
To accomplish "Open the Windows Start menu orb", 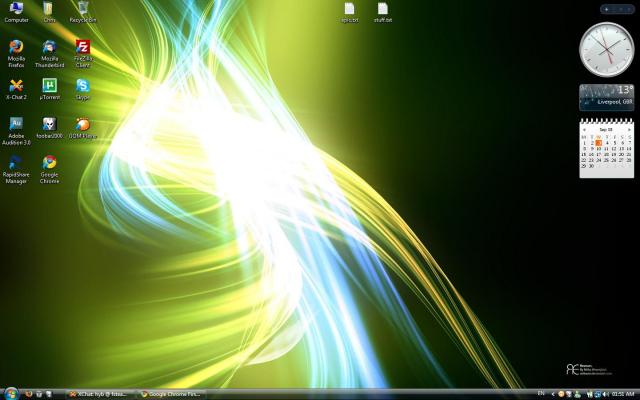I will [11, 394].
